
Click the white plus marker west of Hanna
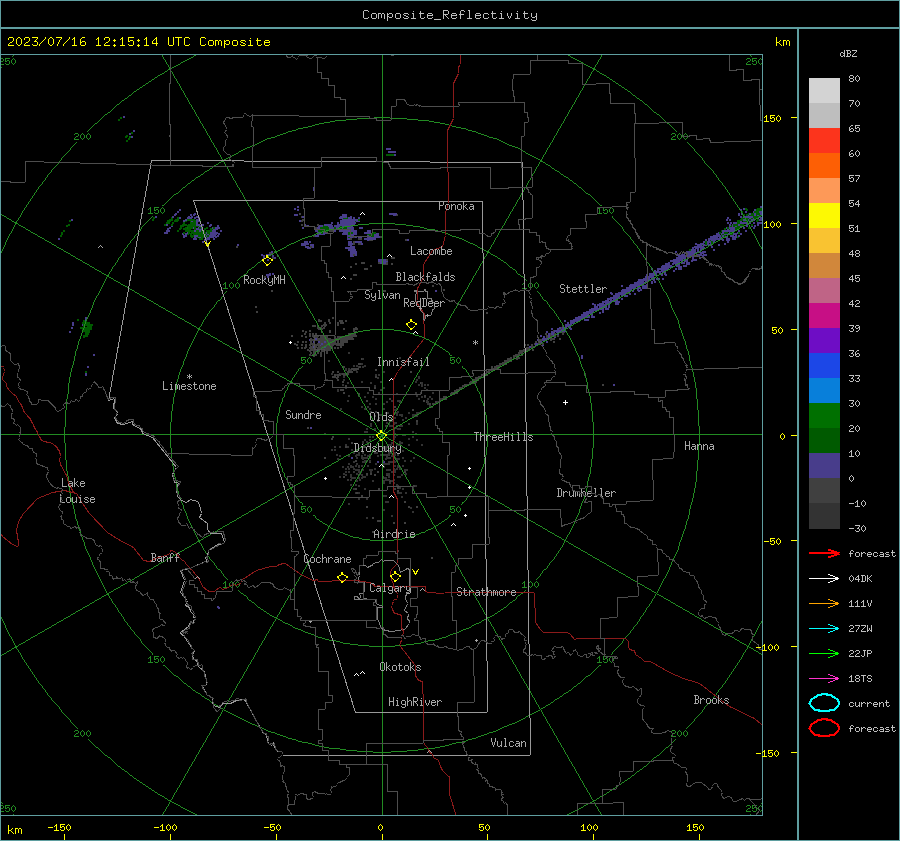565,402
